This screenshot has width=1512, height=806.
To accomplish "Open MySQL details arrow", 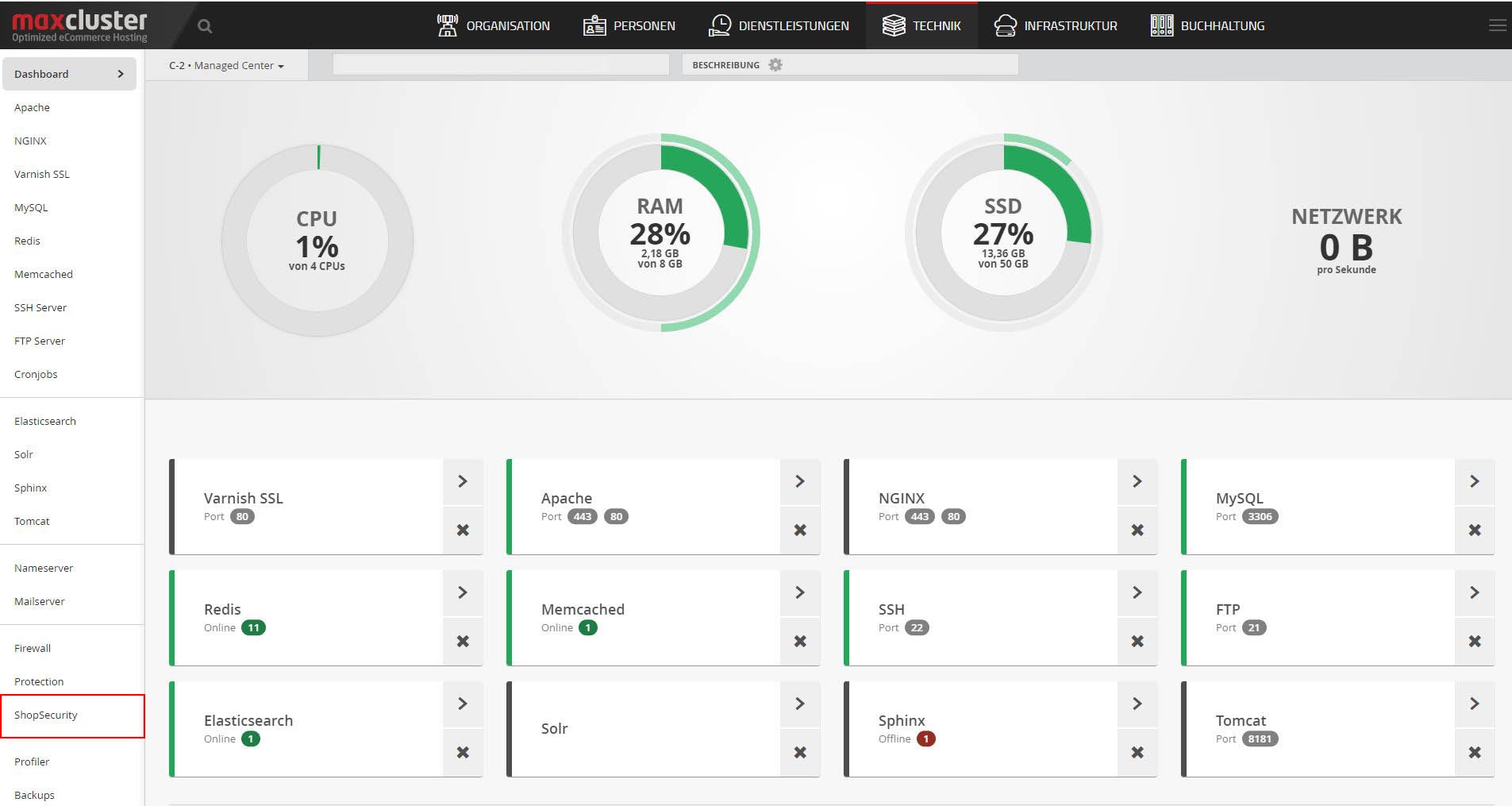I will [1475, 481].
